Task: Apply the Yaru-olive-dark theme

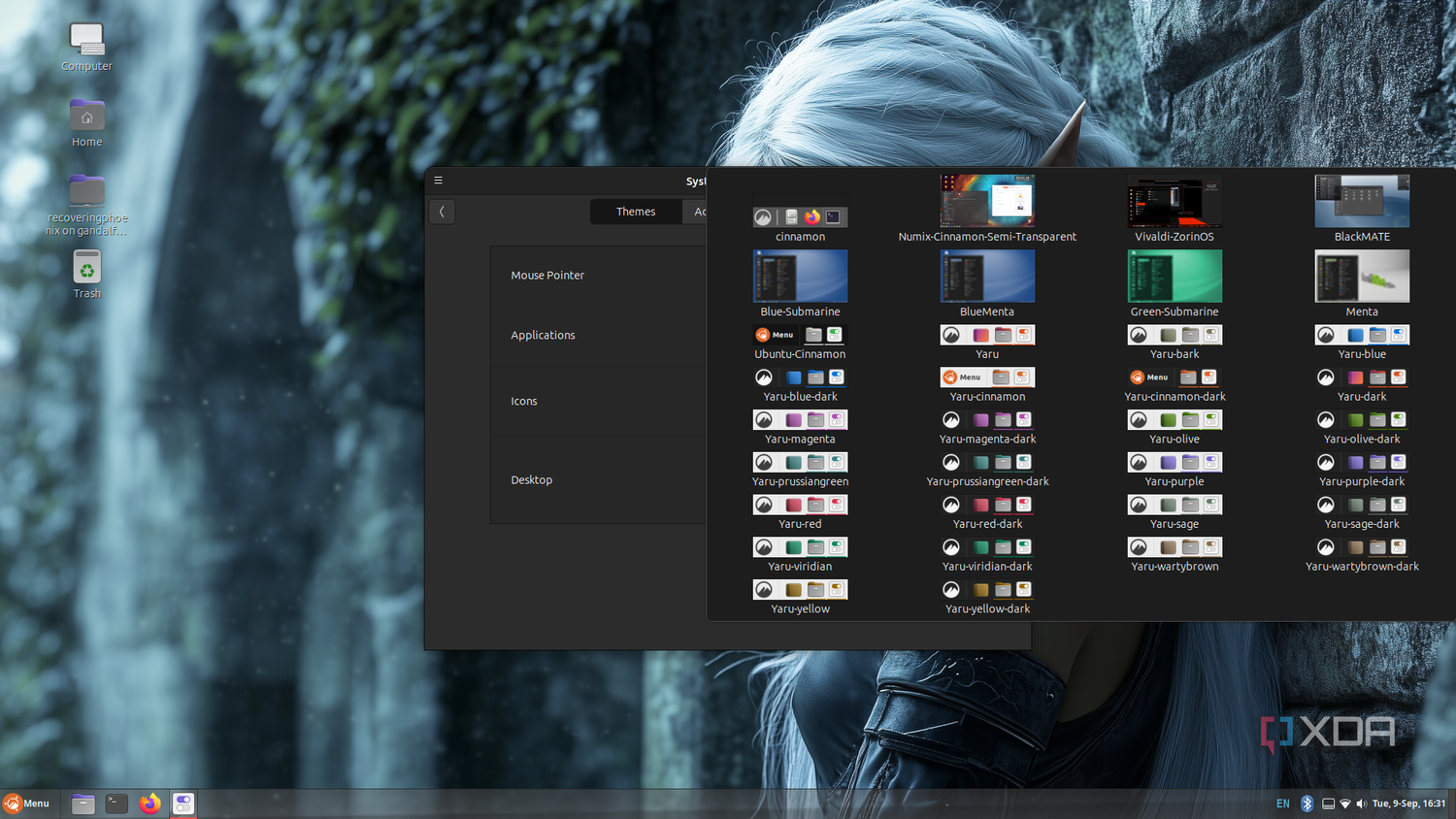Action: pyautogui.click(x=1362, y=428)
